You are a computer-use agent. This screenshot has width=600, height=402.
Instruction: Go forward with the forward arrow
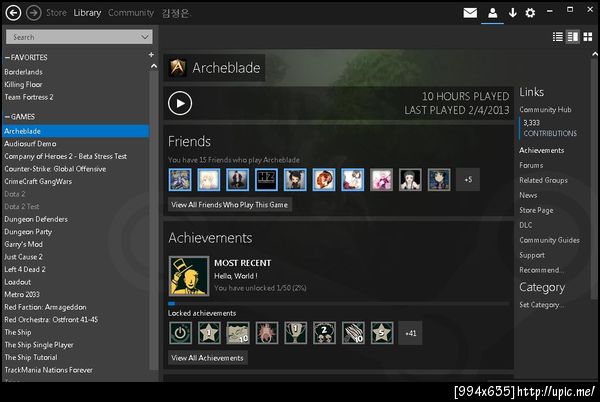34,13
